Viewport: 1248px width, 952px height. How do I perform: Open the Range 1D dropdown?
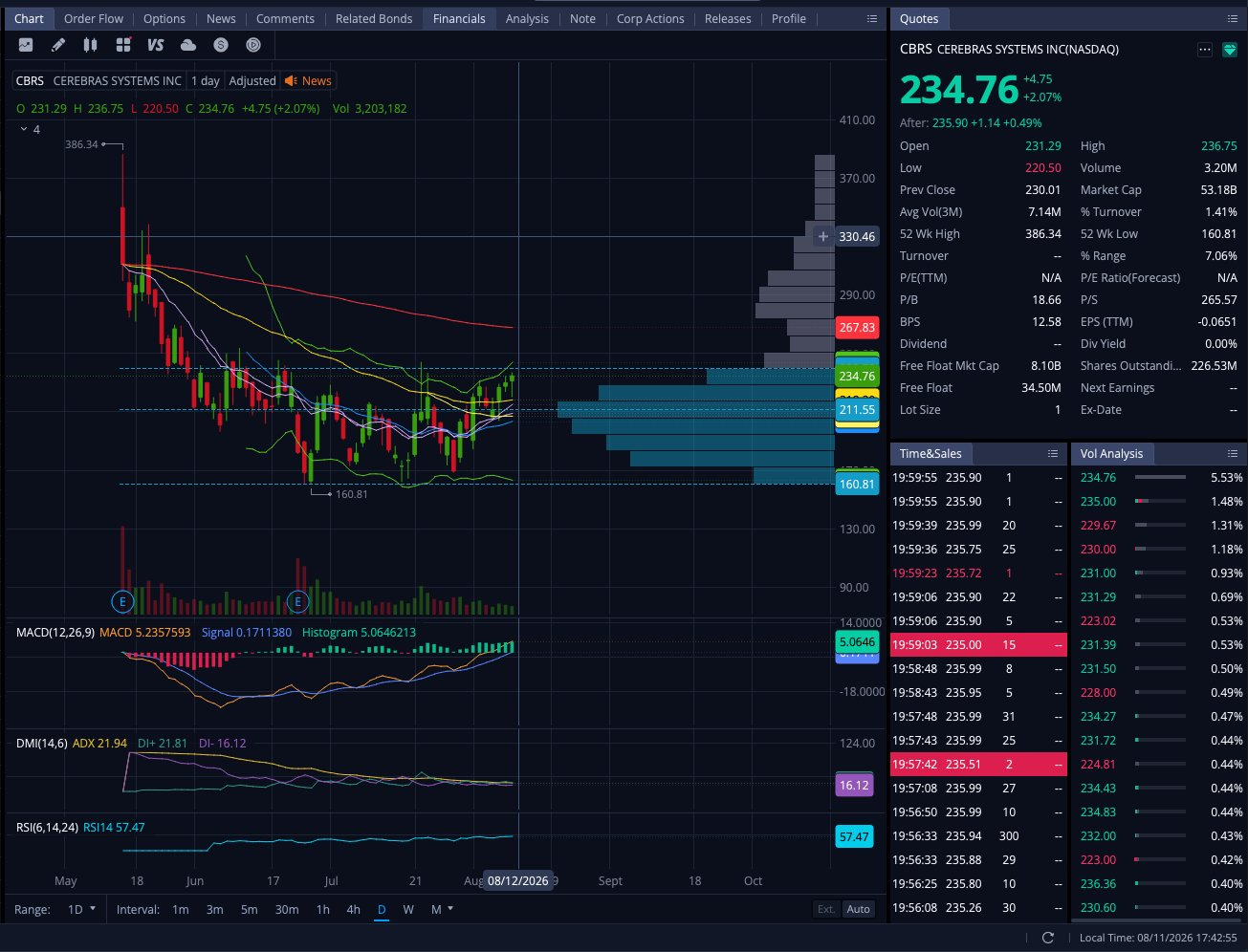coord(82,909)
